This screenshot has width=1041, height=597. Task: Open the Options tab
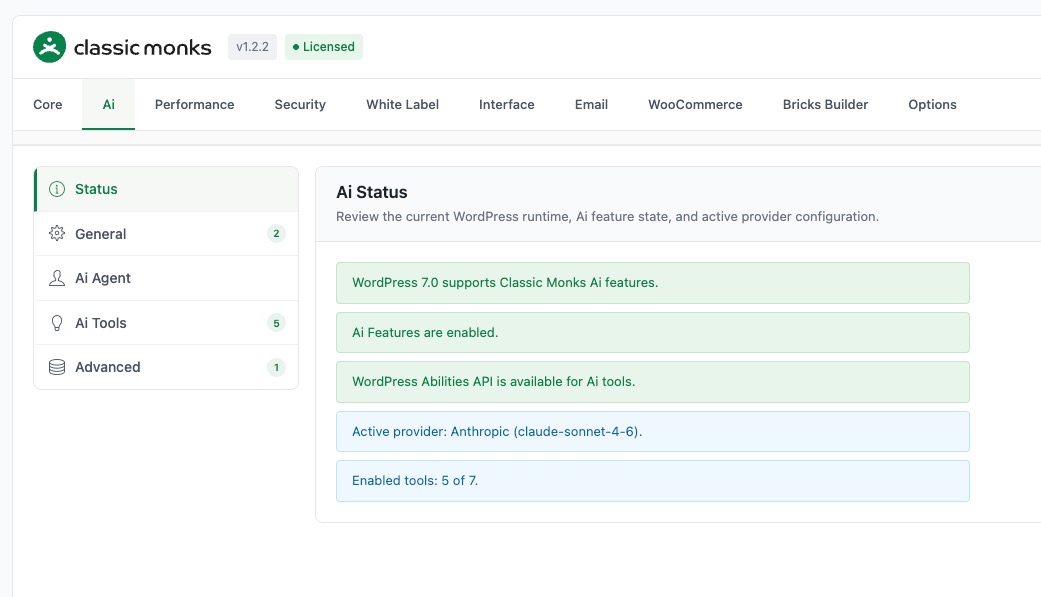tap(932, 104)
